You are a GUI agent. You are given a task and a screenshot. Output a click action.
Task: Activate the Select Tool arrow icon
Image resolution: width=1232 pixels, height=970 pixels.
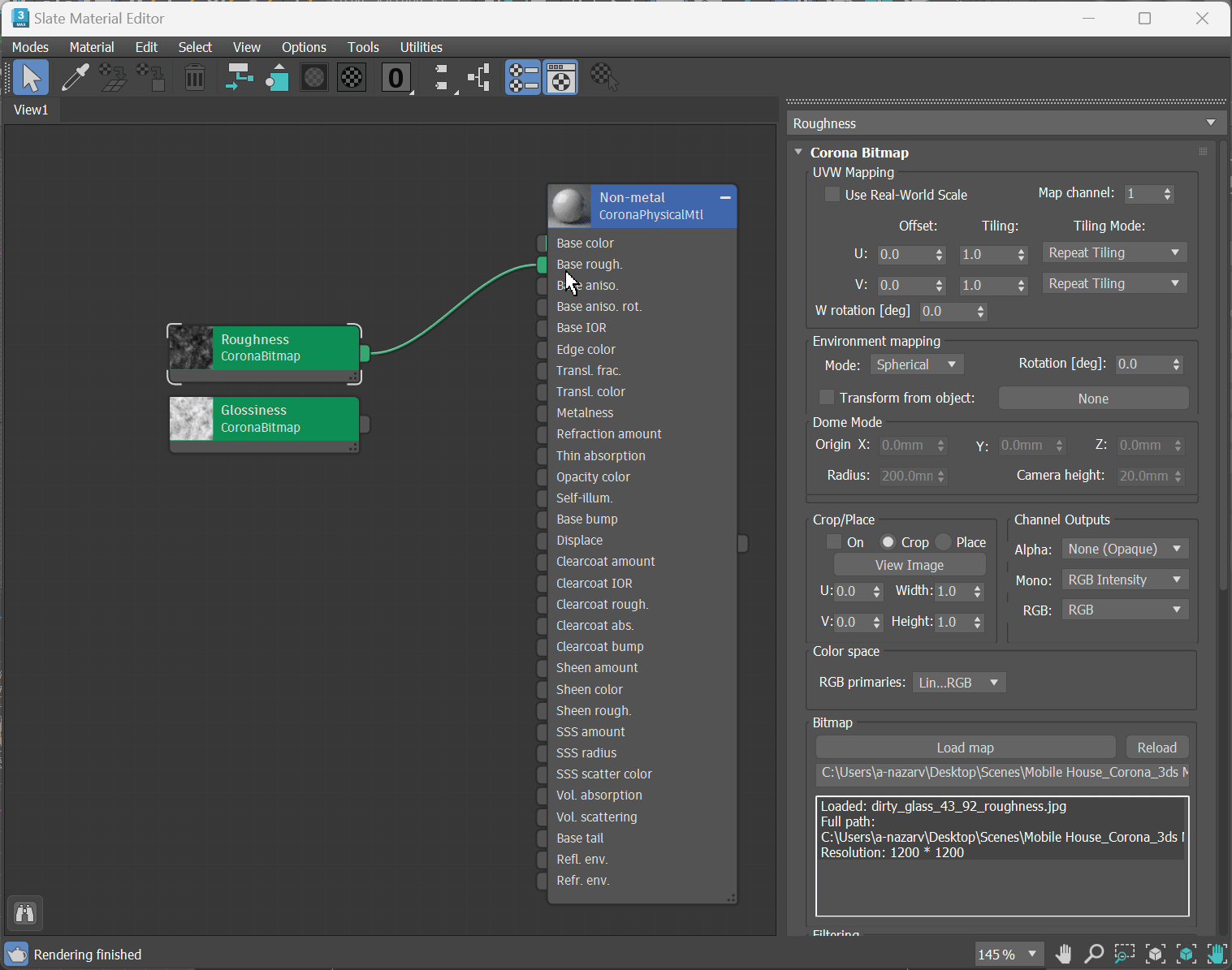(31, 78)
